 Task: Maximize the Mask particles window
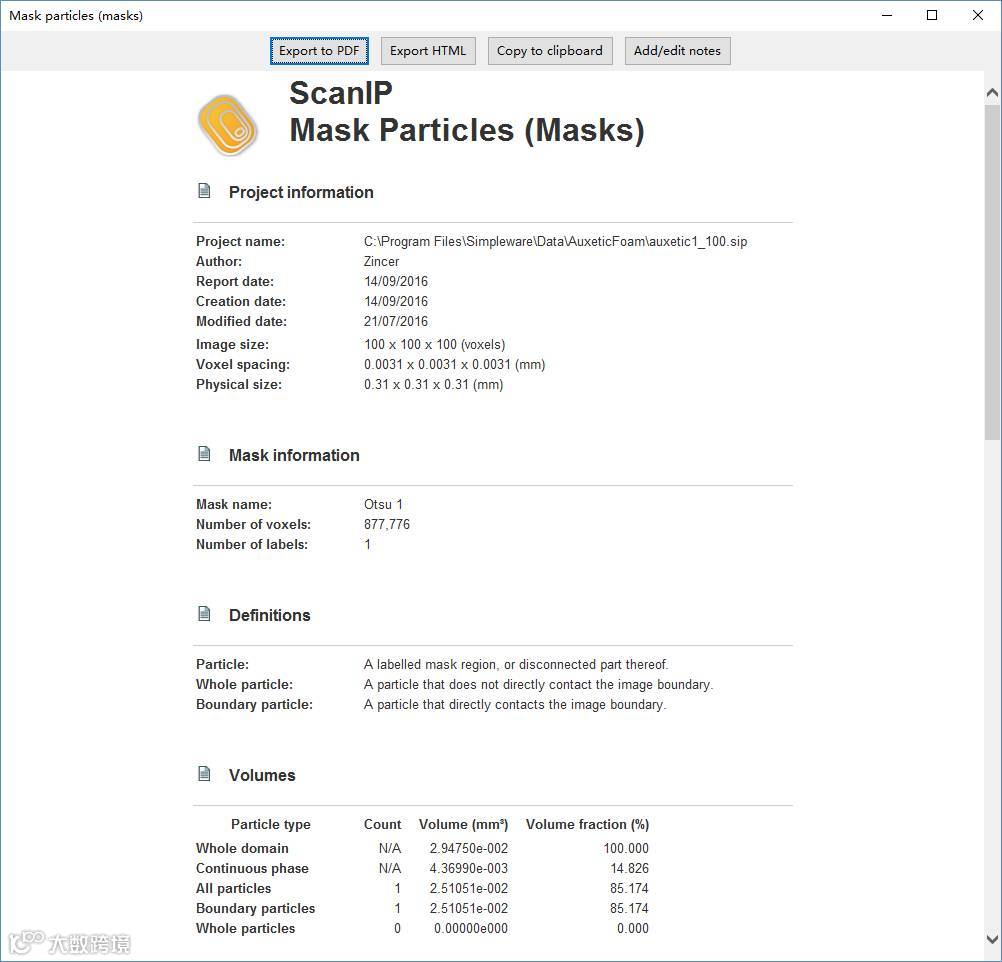tap(932, 15)
